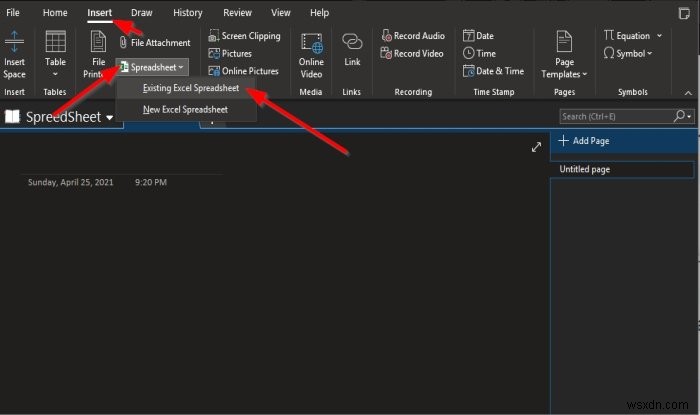Viewport: 700px width, 415px height.
Task: Click the Online Video icon
Action: pos(311,43)
